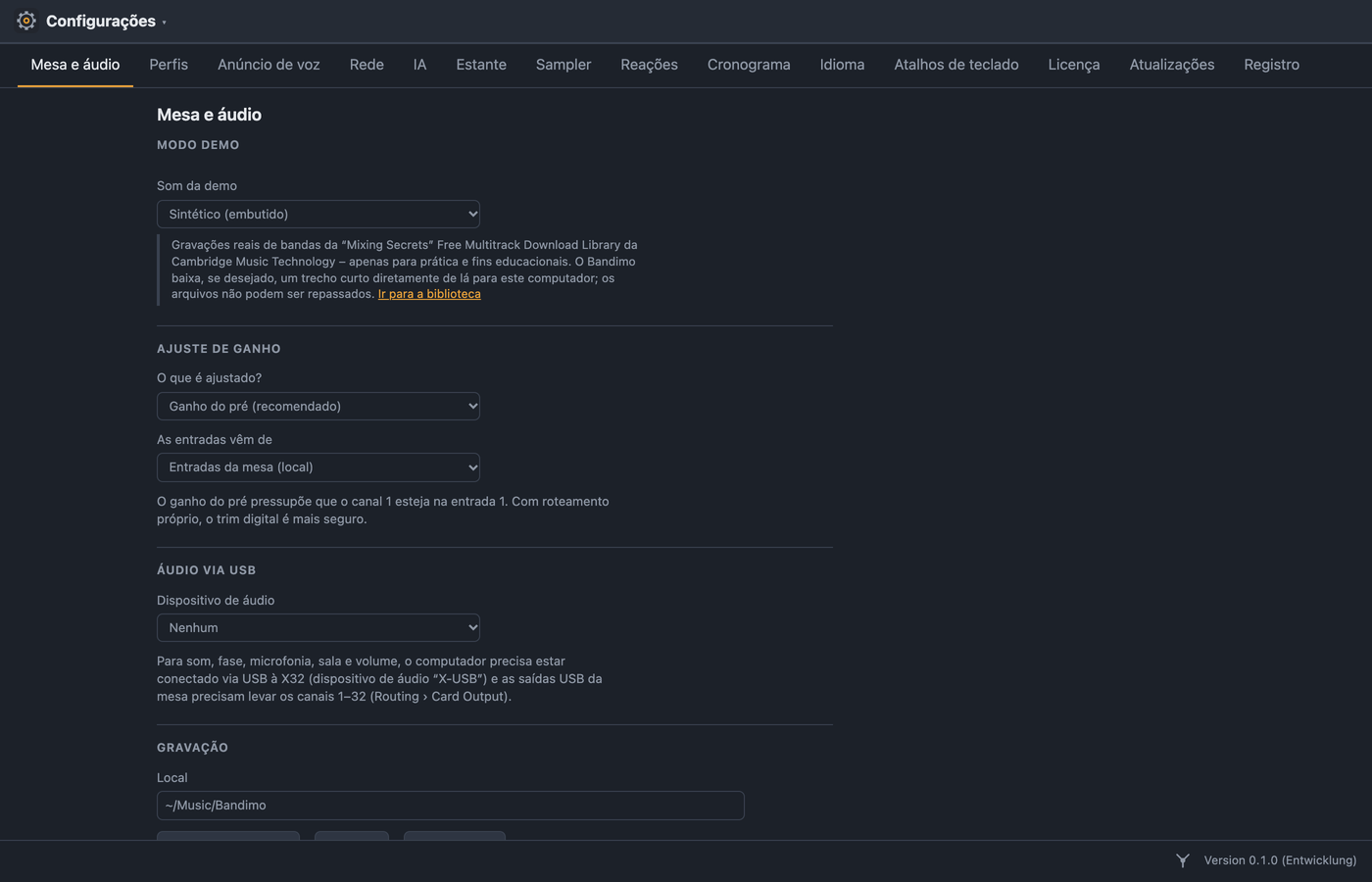The height and width of the screenshot is (882, 1372).
Task: Open the Atalhos de teclado tab
Action: (x=956, y=65)
